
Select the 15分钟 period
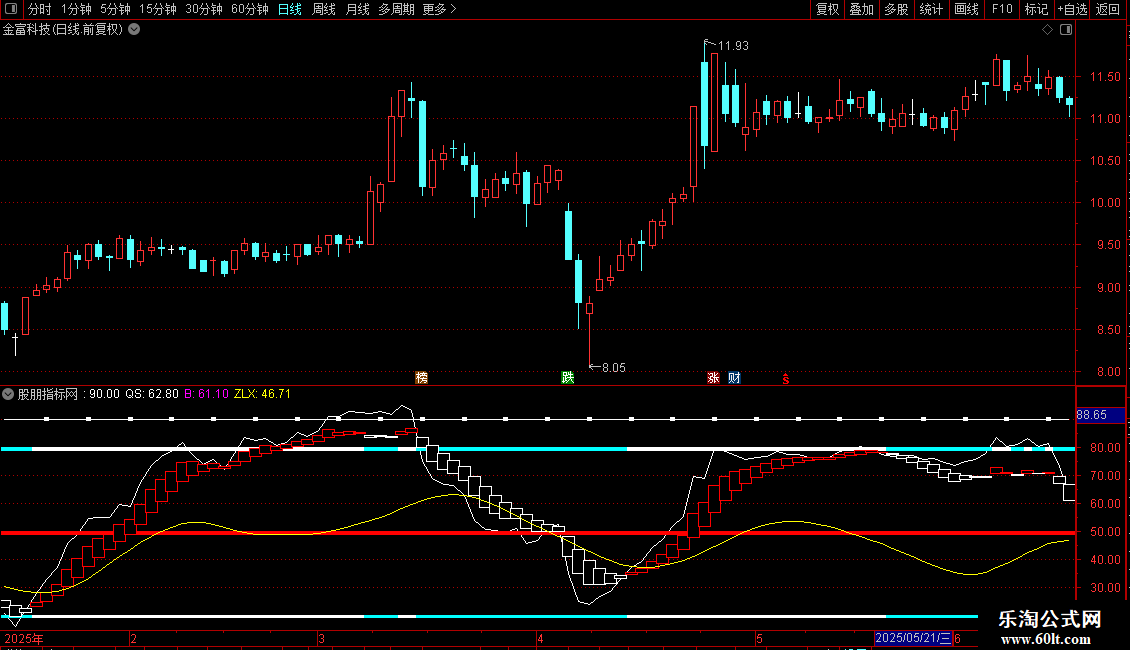[x=158, y=9]
